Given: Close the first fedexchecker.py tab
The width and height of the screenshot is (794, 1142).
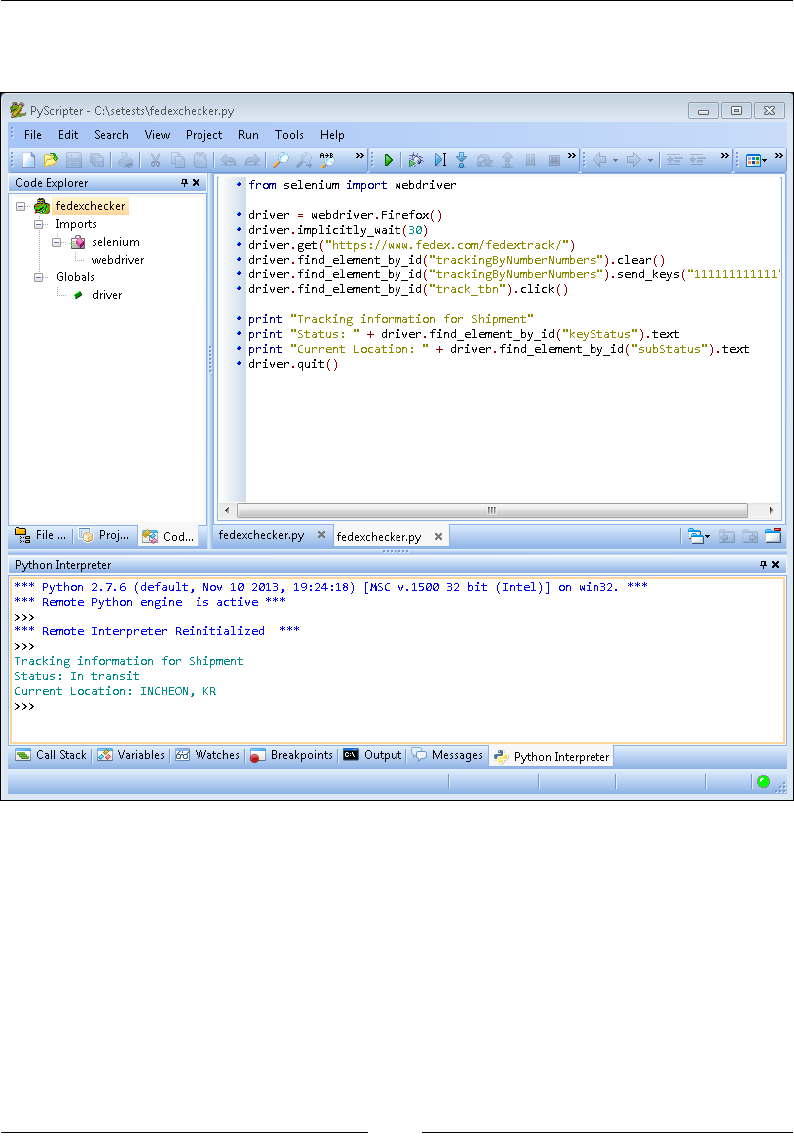Looking at the screenshot, I should coord(321,536).
